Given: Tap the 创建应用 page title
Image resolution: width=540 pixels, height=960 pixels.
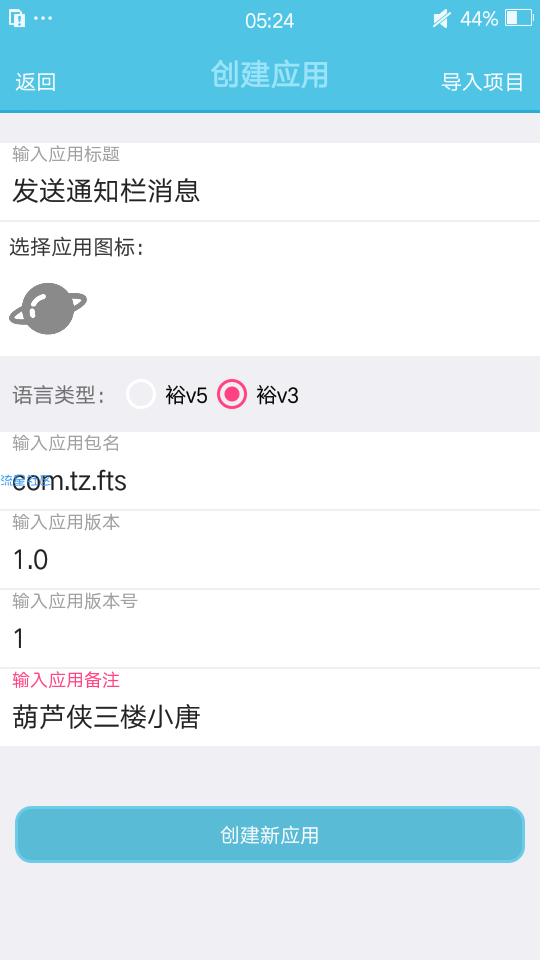Looking at the screenshot, I should tap(269, 75).
